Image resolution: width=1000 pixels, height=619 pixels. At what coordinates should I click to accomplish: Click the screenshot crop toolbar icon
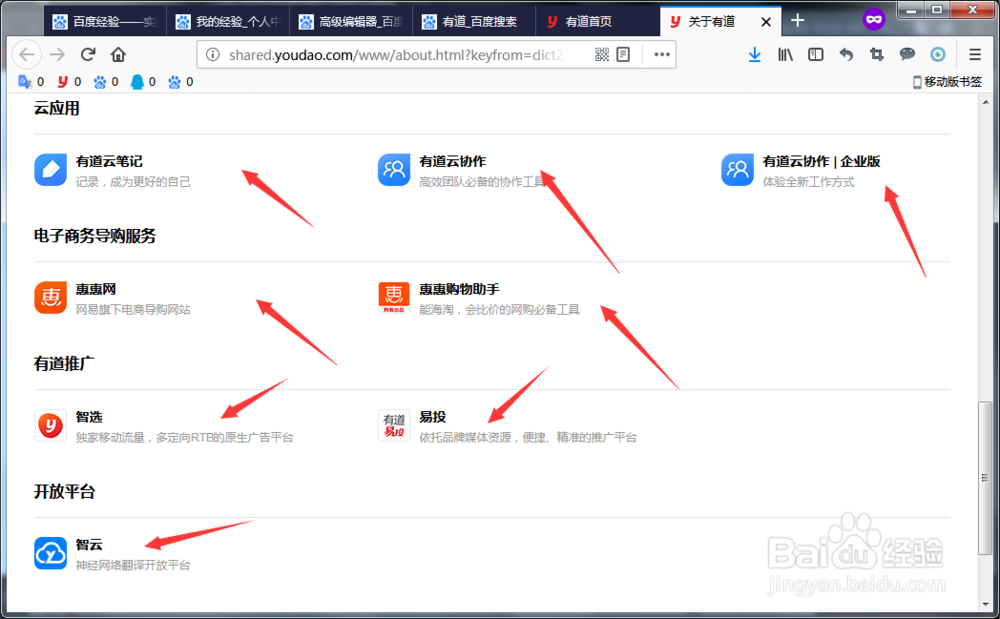click(877, 55)
